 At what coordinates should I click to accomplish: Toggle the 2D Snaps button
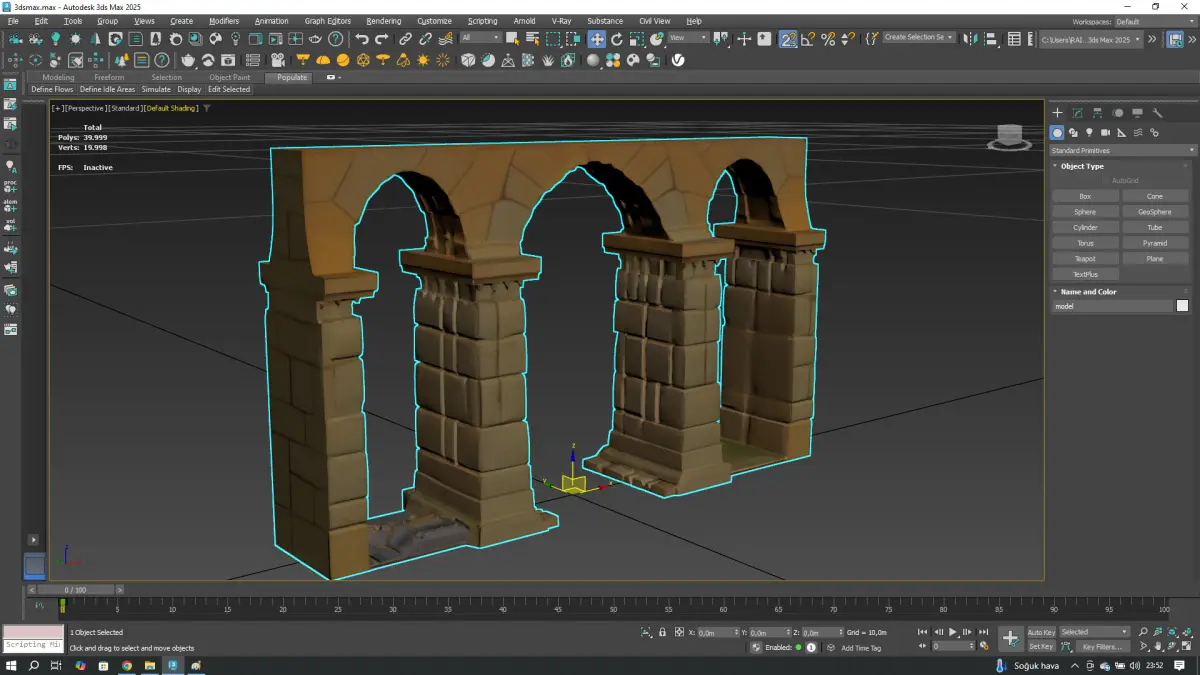coord(788,39)
